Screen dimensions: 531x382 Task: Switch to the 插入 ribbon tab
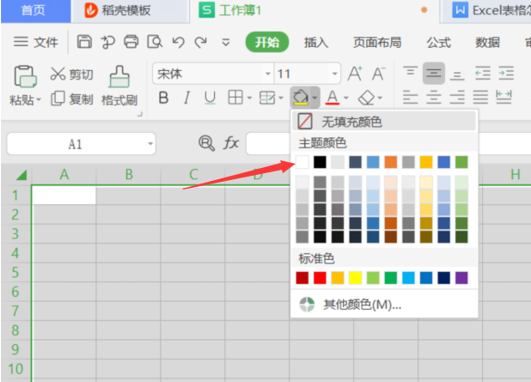(x=316, y=42)
